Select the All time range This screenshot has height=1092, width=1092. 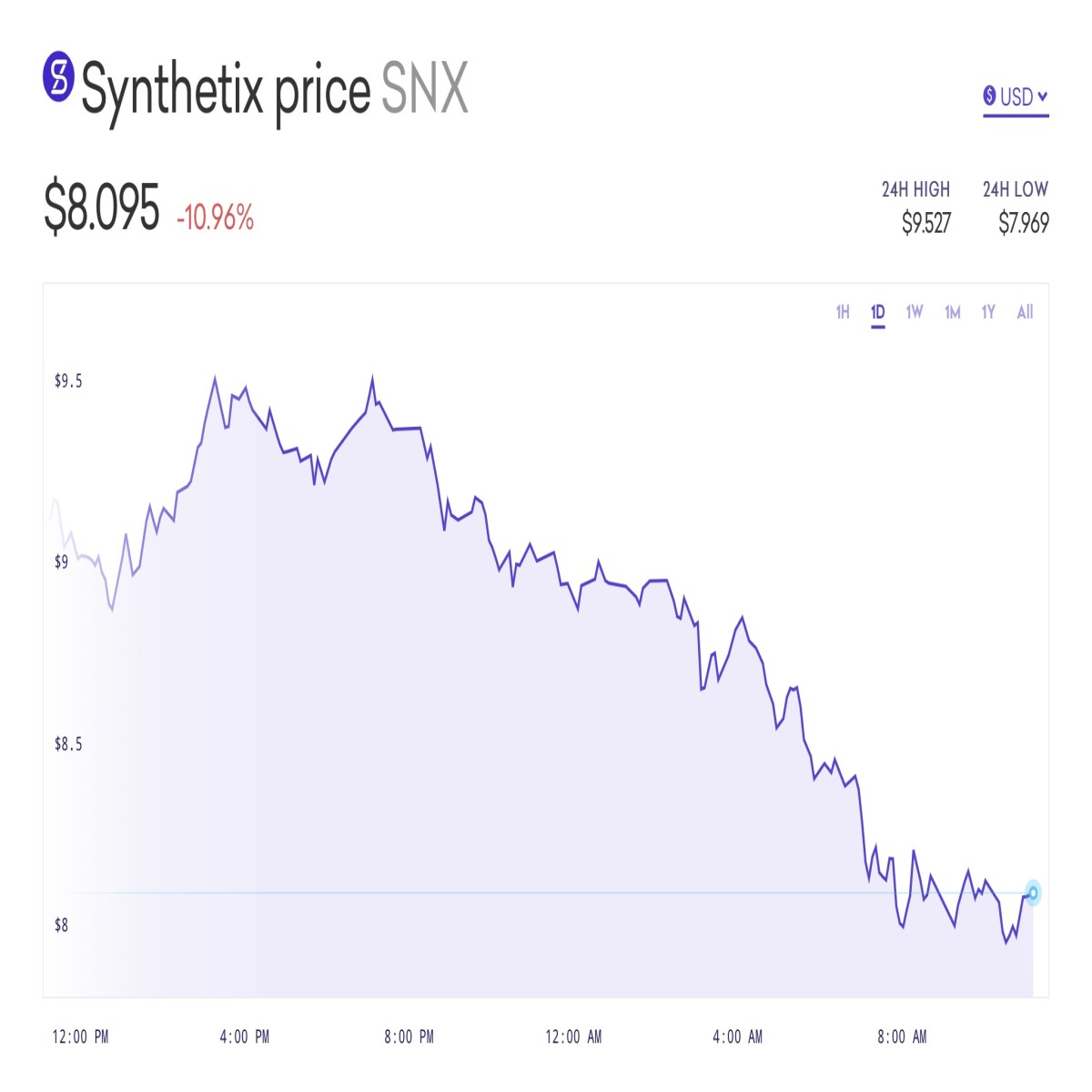[1025, 312]
